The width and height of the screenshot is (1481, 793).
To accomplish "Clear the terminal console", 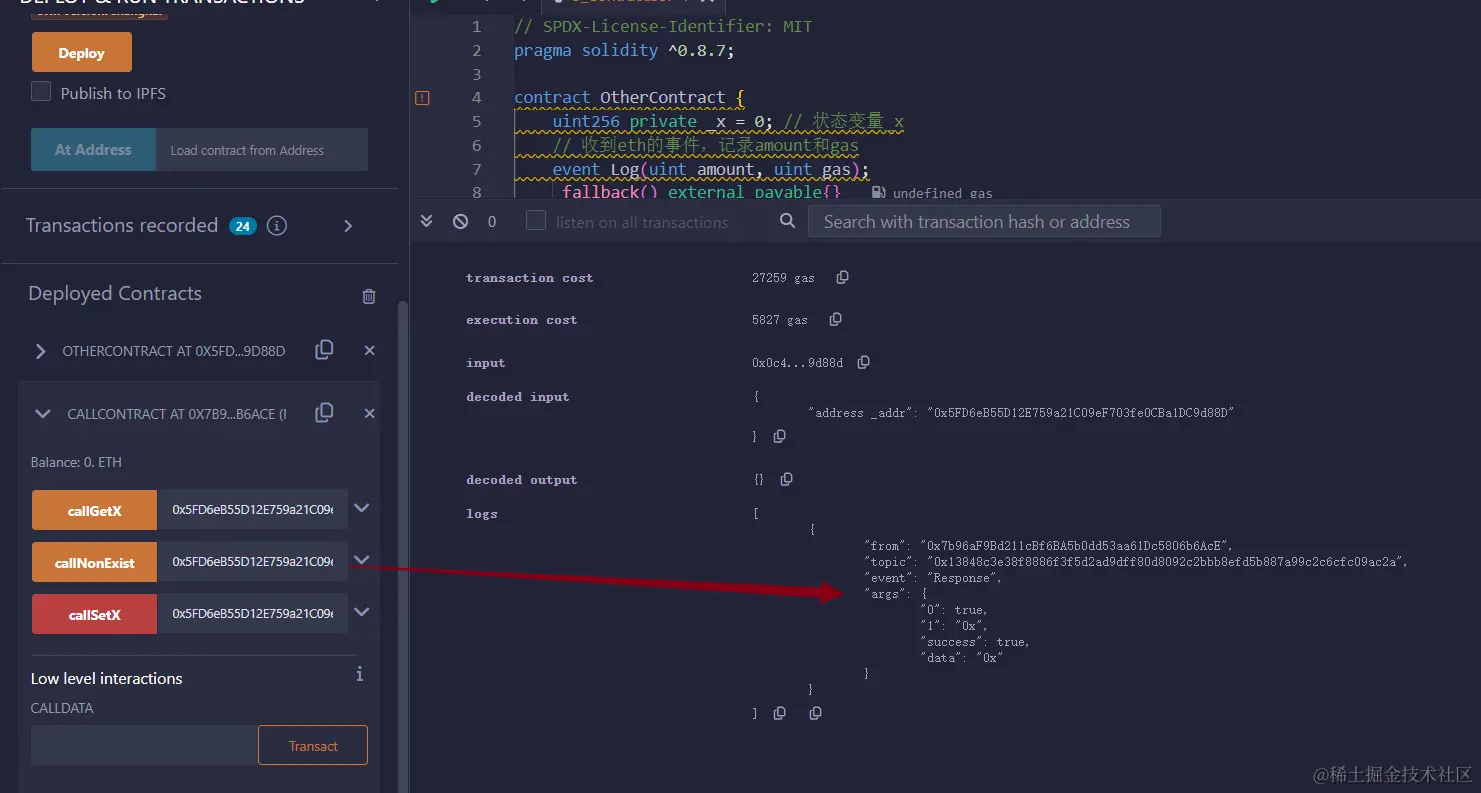I will 460,221.
